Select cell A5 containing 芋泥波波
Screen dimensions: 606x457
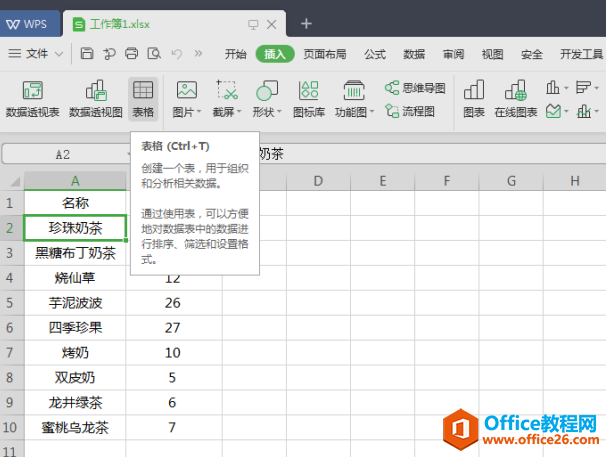pyautogui.click(x=75, y=303)
